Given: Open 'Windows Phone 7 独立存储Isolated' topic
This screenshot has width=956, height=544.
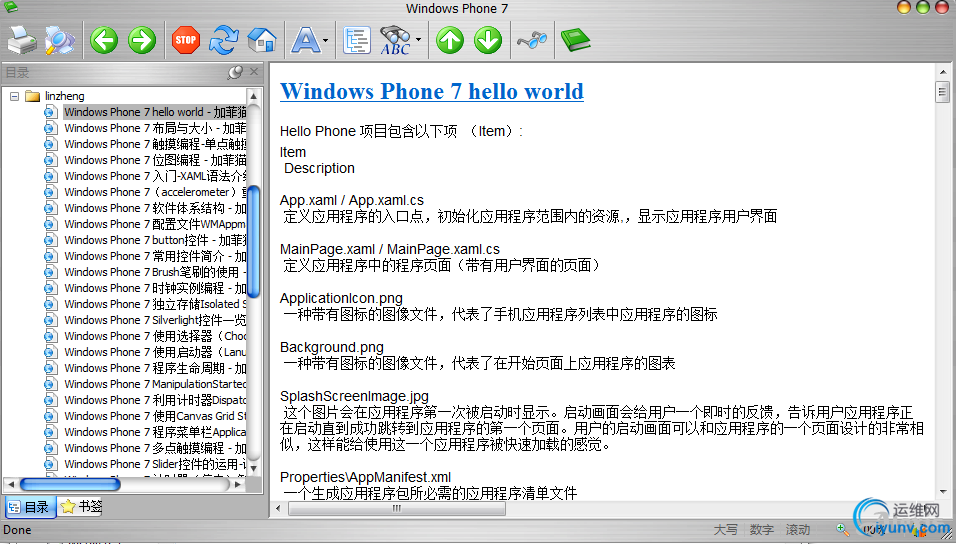Looking at the screenshot, I should pos(155,304).
